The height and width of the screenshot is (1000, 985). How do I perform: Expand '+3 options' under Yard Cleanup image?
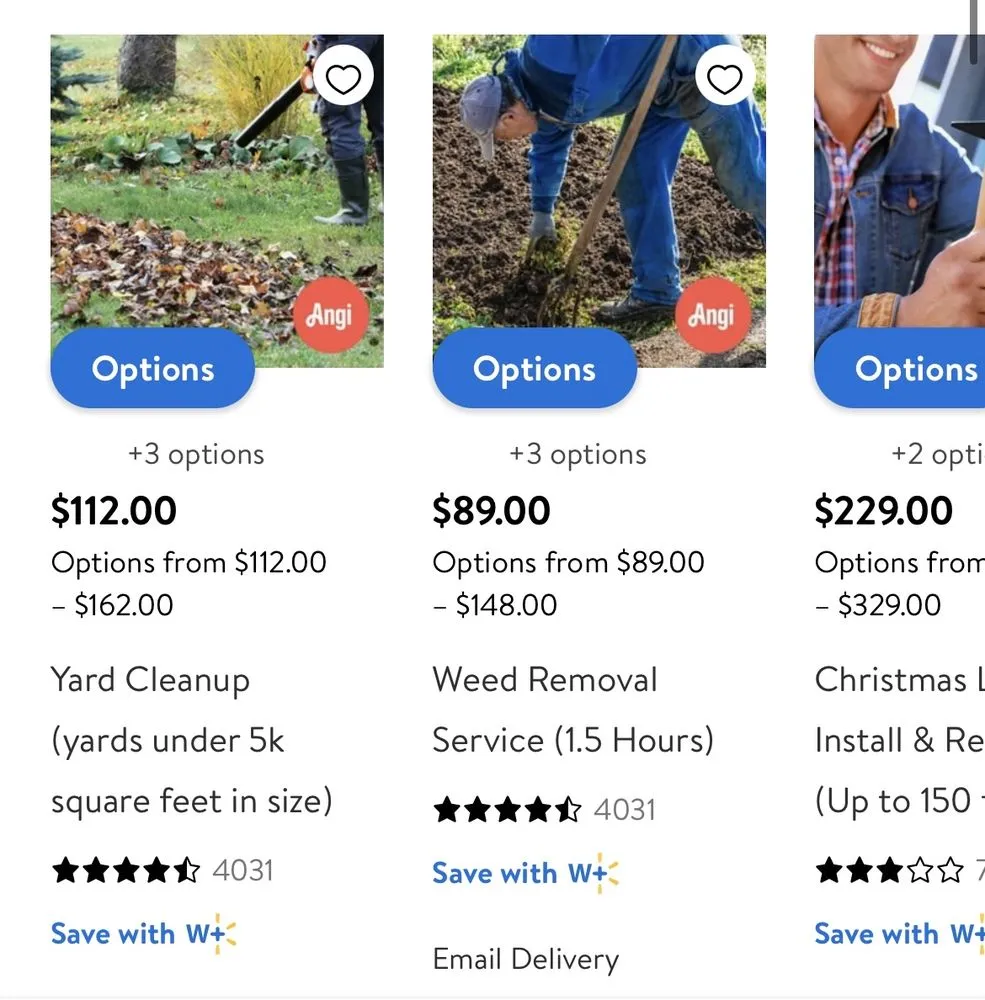click(x=196, y=454)
